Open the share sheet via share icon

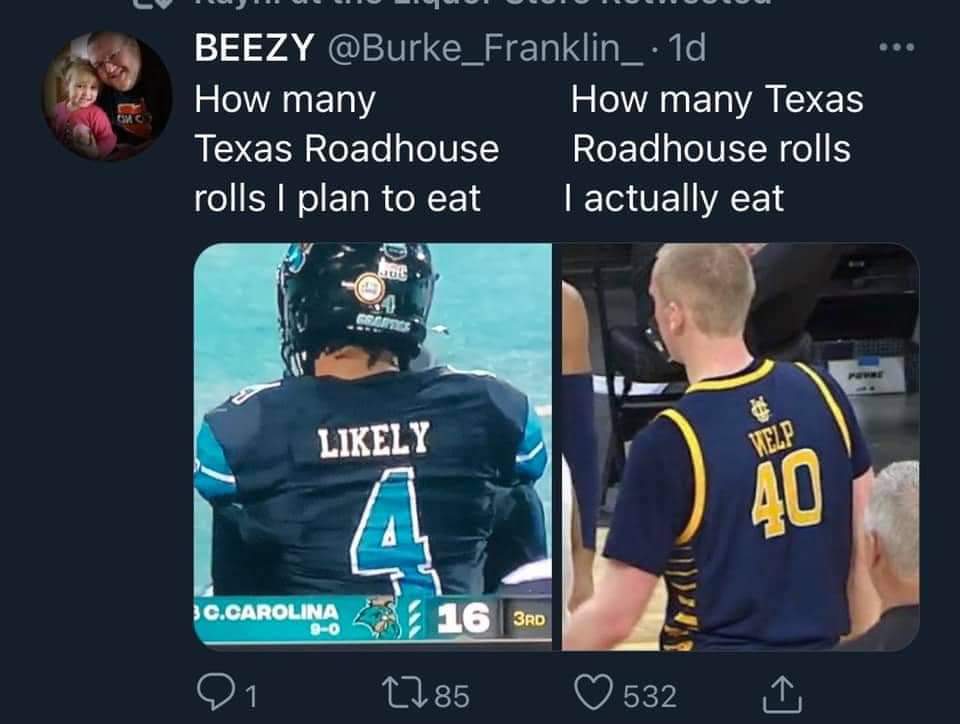tap(782, 695)
